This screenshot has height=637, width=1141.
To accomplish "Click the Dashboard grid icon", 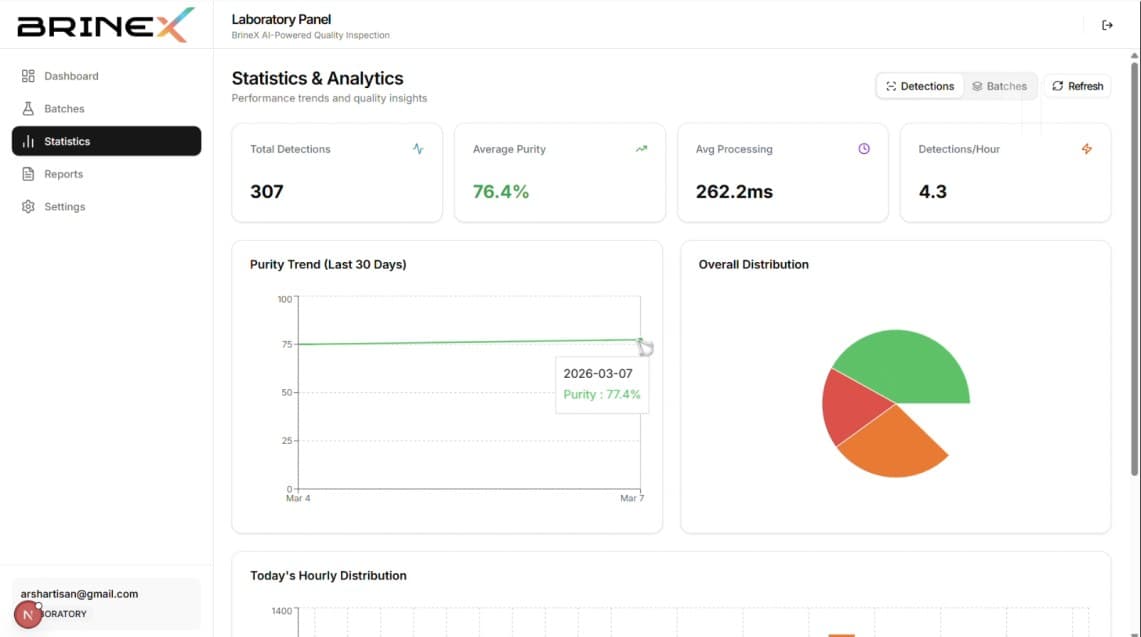I will 28,76.
